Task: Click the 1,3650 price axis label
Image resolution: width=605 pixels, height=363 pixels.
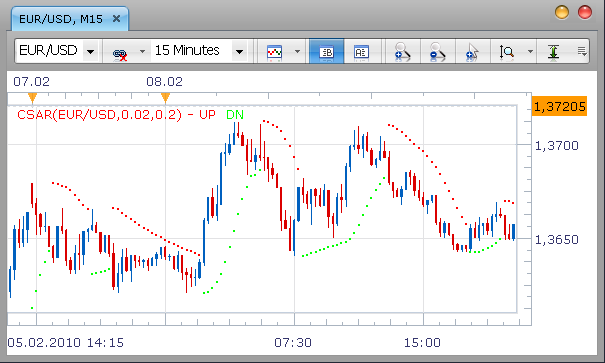Action: (x=556, y=240)
